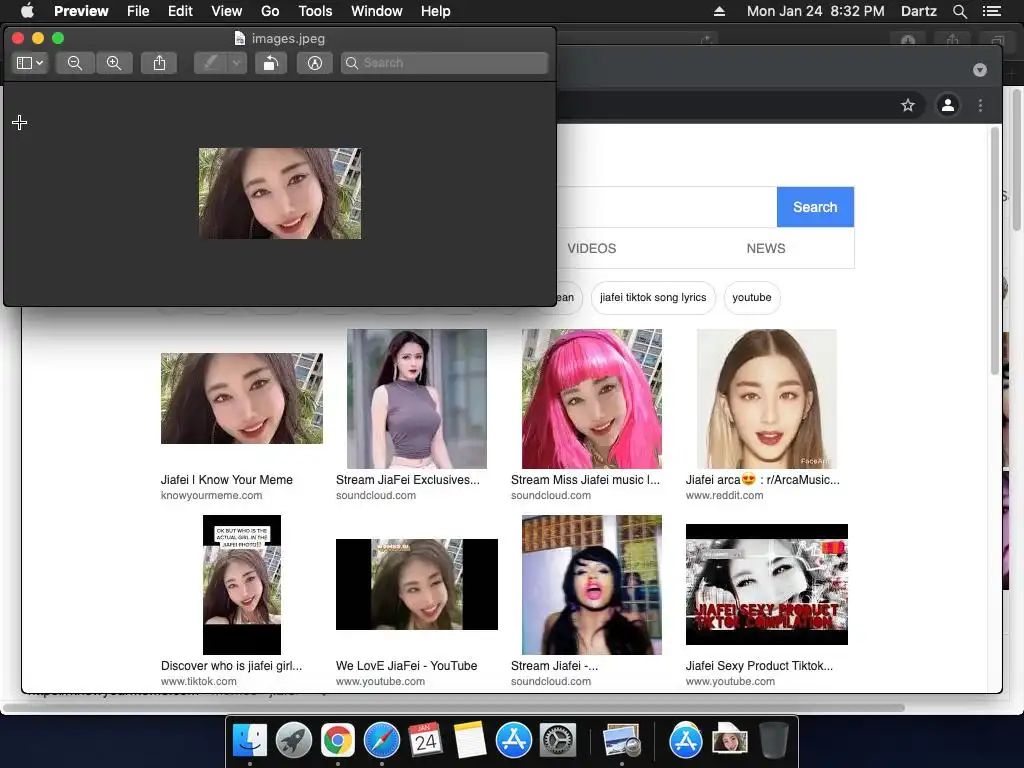Open the Tools menu
This screenshot has height=768, width=1024.
(x=315, y=11)
